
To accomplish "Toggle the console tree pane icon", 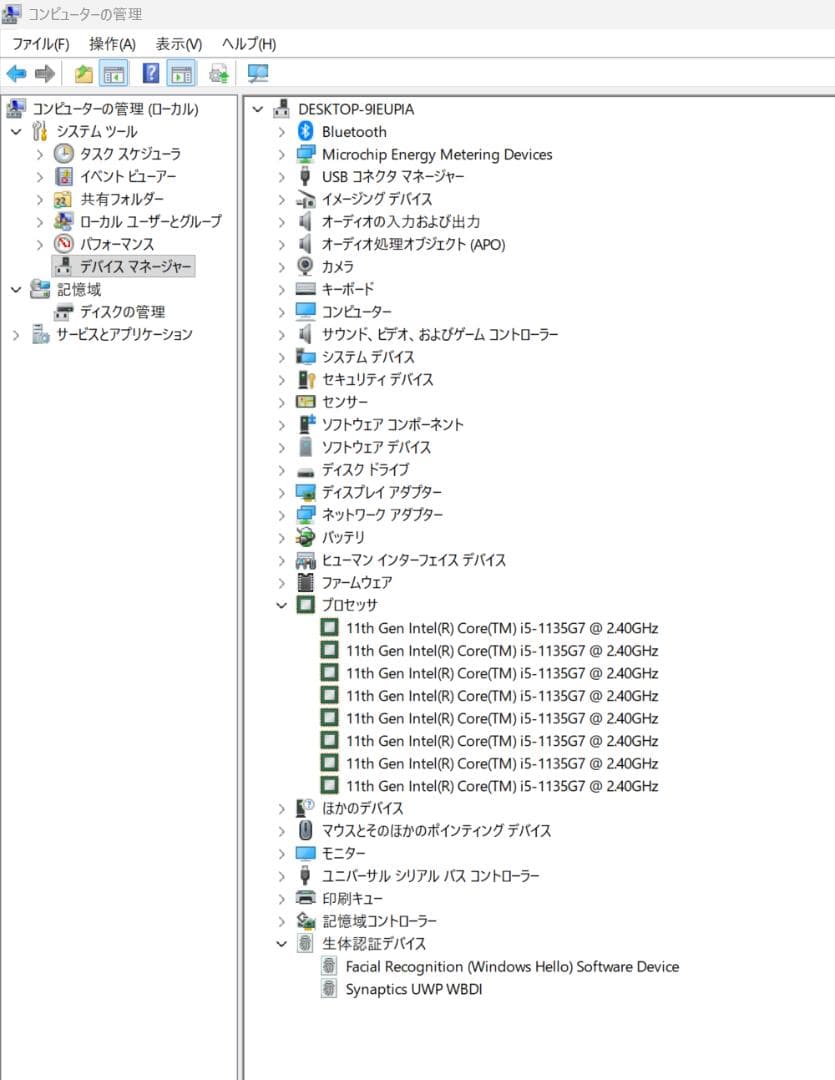I will 114,73.
